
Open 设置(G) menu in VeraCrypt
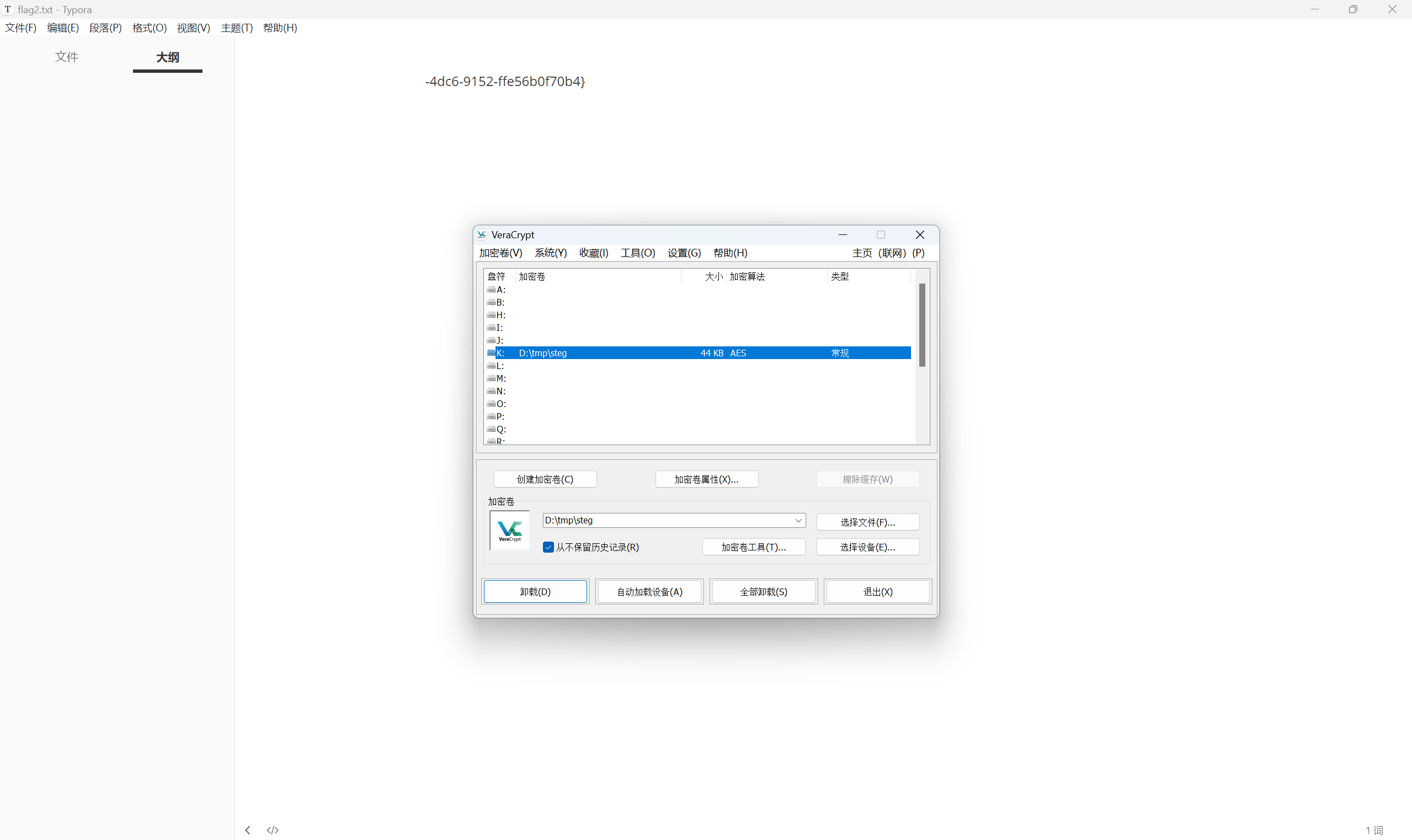click(684, 253)
